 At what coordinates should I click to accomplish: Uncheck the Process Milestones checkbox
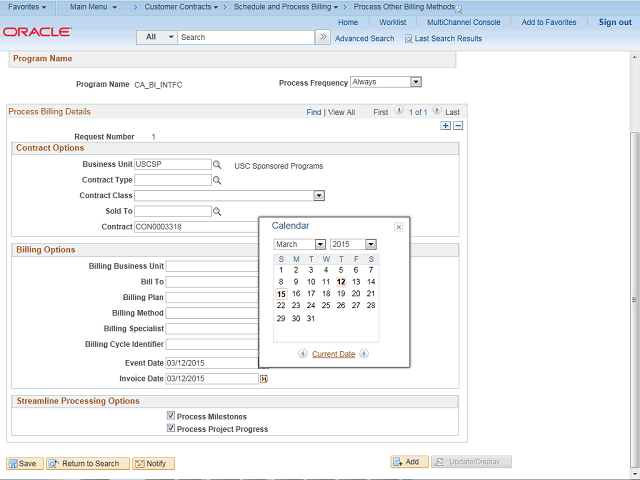[171, 416]
